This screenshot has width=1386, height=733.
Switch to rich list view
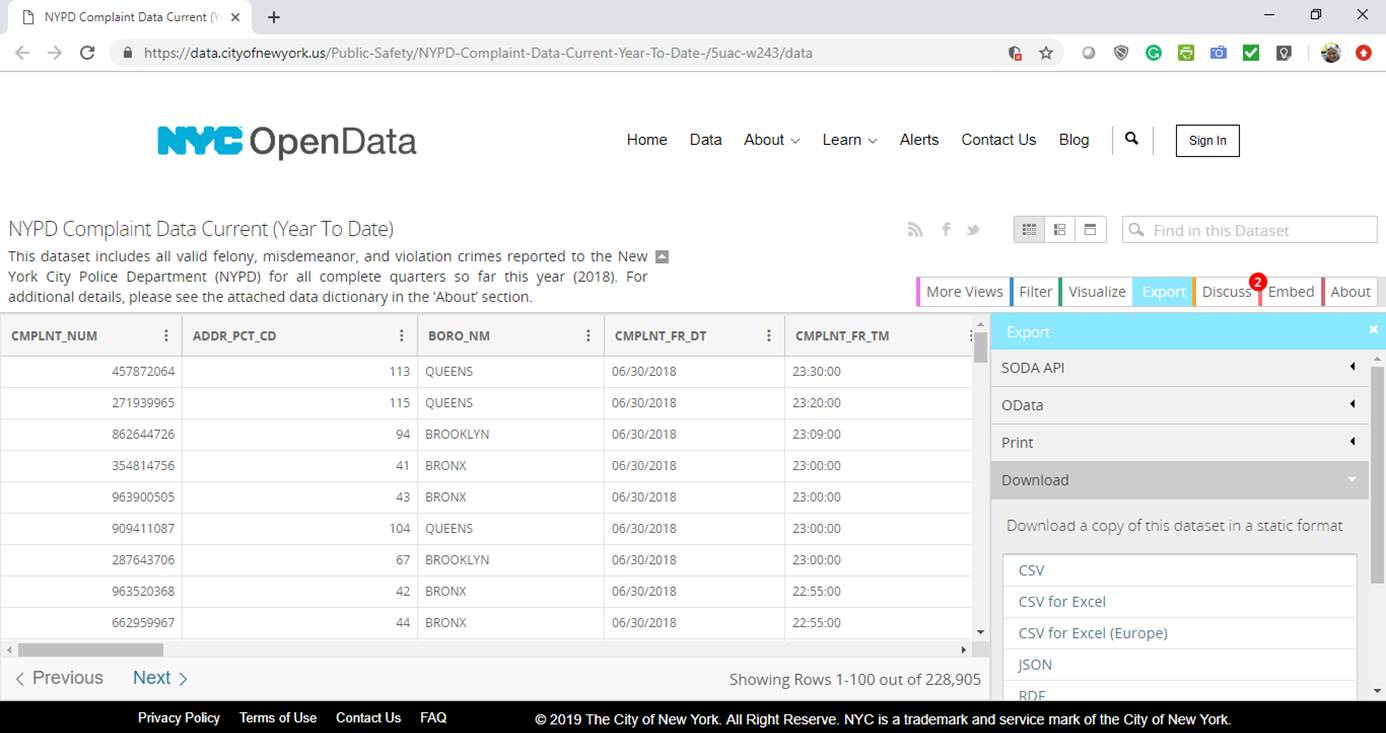point(1060,230)
